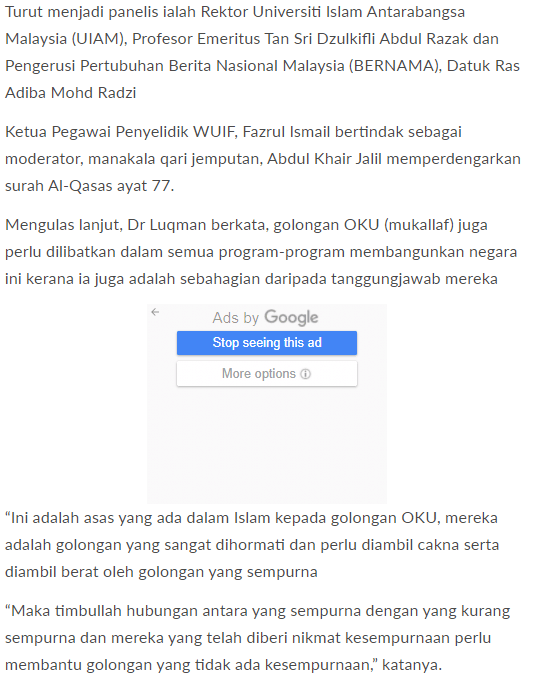Click the name "Abdul Khair Jalil"
This screenshot has height=690, width=533.
[324, 159]
